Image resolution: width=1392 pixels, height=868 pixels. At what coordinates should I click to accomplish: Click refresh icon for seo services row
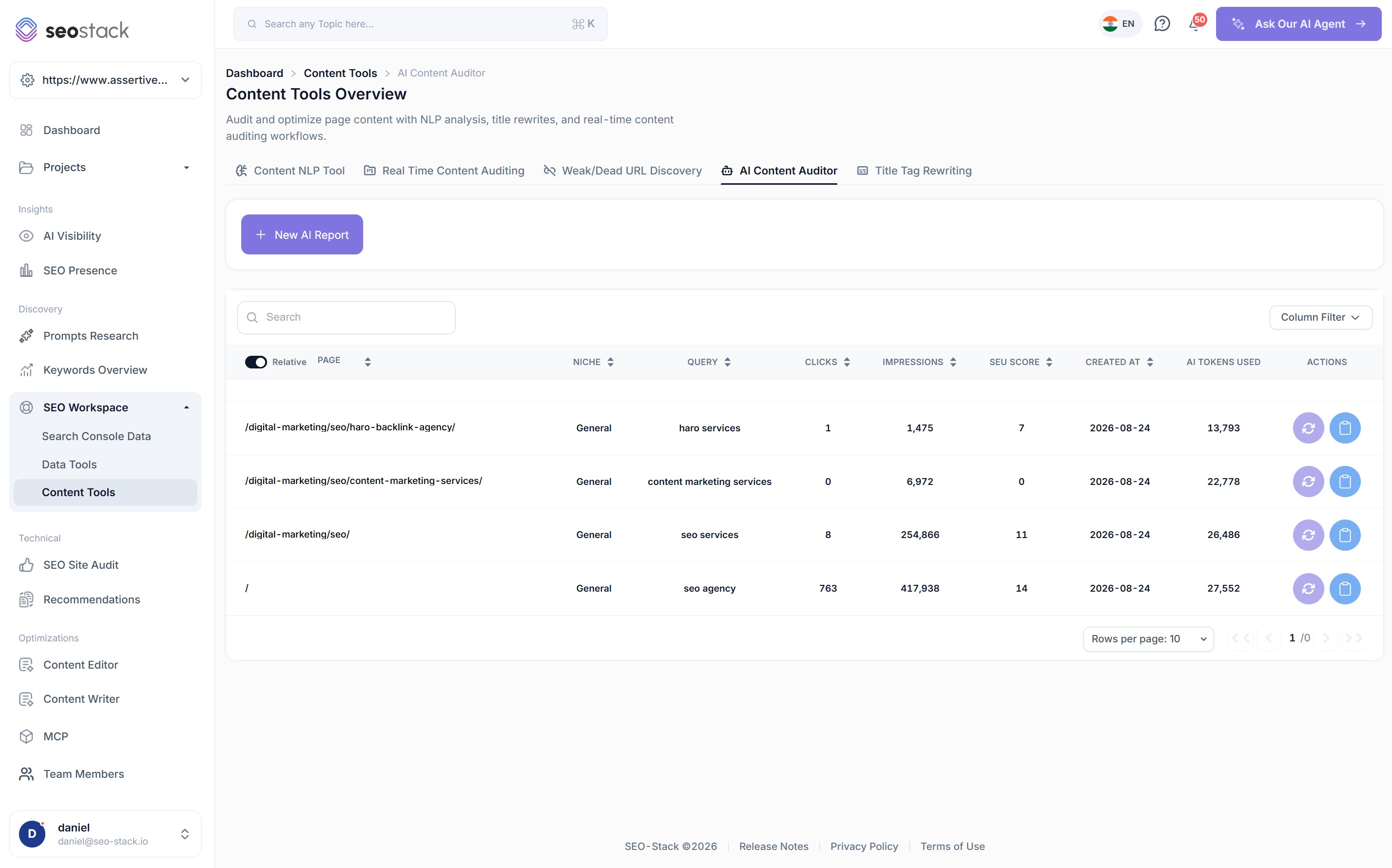coord(1308,535)
